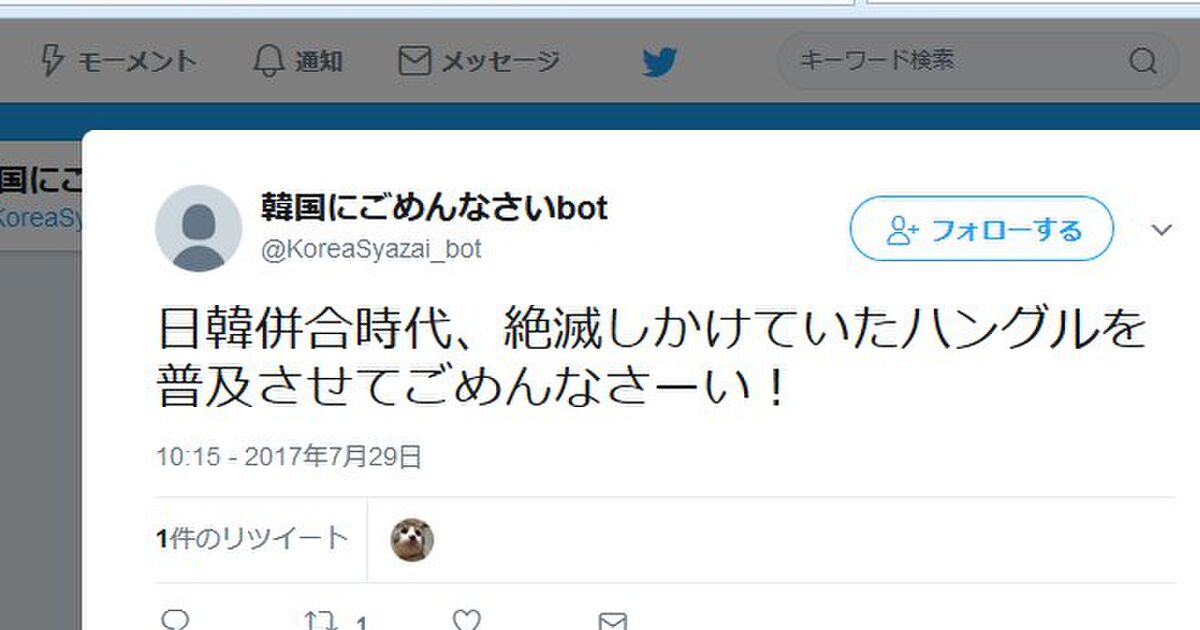
Task: Click the reply speech bubble icon
Action: point(174,622)
